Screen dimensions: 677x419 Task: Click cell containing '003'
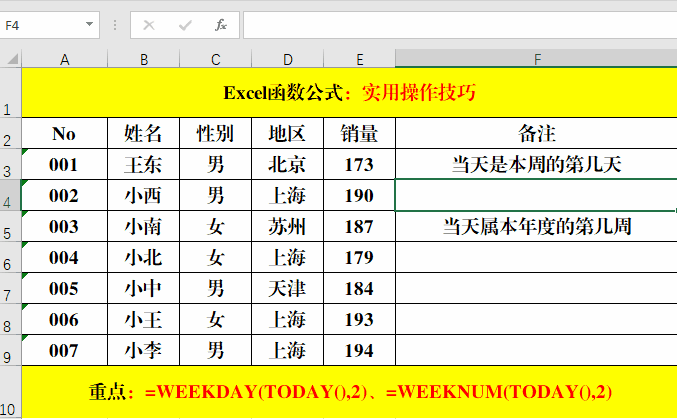tap(64, 226)
